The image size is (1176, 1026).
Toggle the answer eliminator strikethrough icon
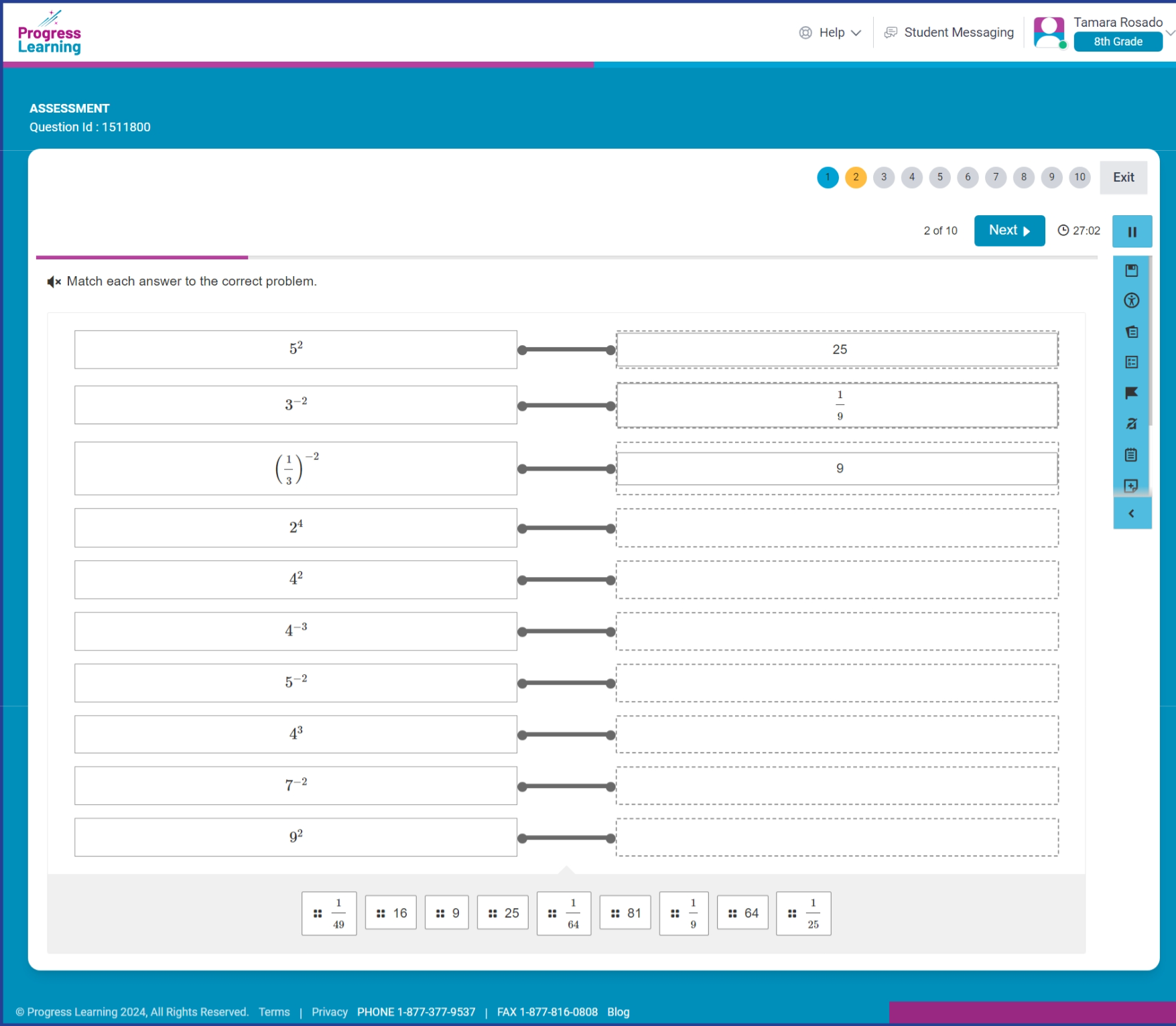coord(1131,424)
